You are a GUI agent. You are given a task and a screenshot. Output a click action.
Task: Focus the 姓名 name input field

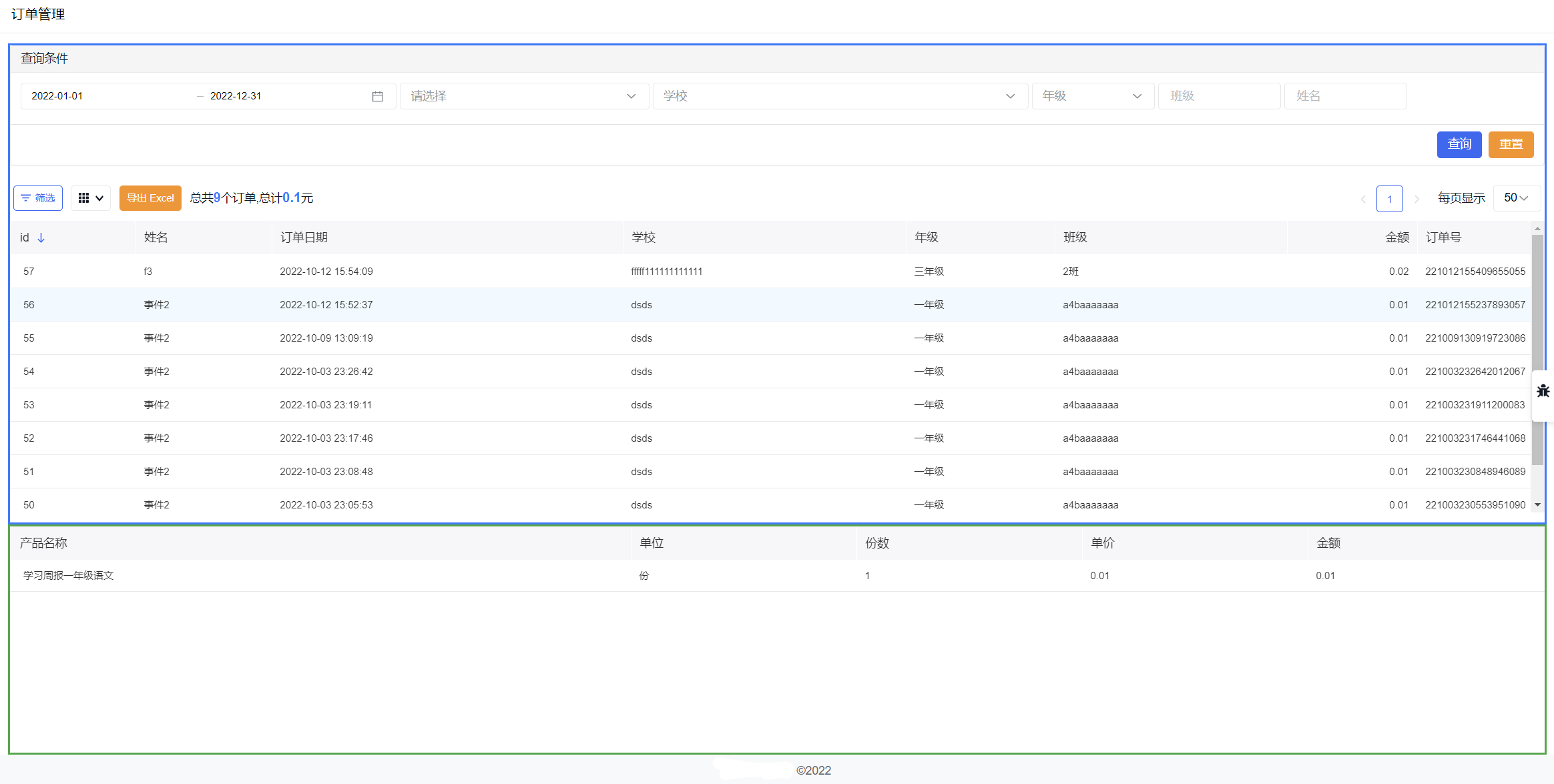(1345, 96)
